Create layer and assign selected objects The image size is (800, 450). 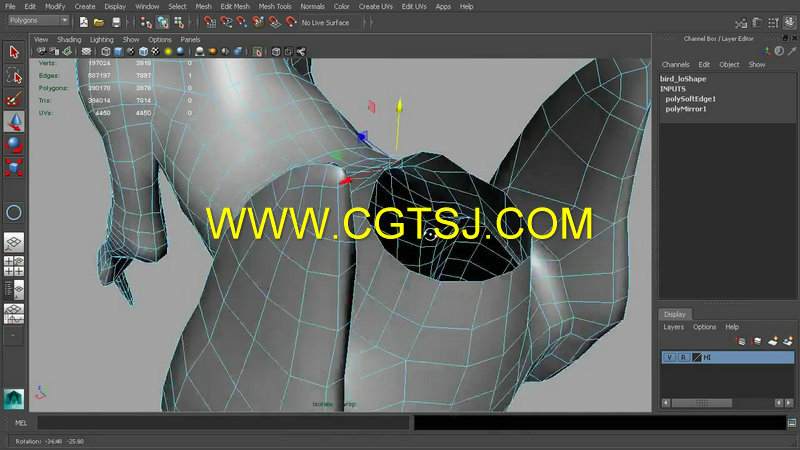788,341
